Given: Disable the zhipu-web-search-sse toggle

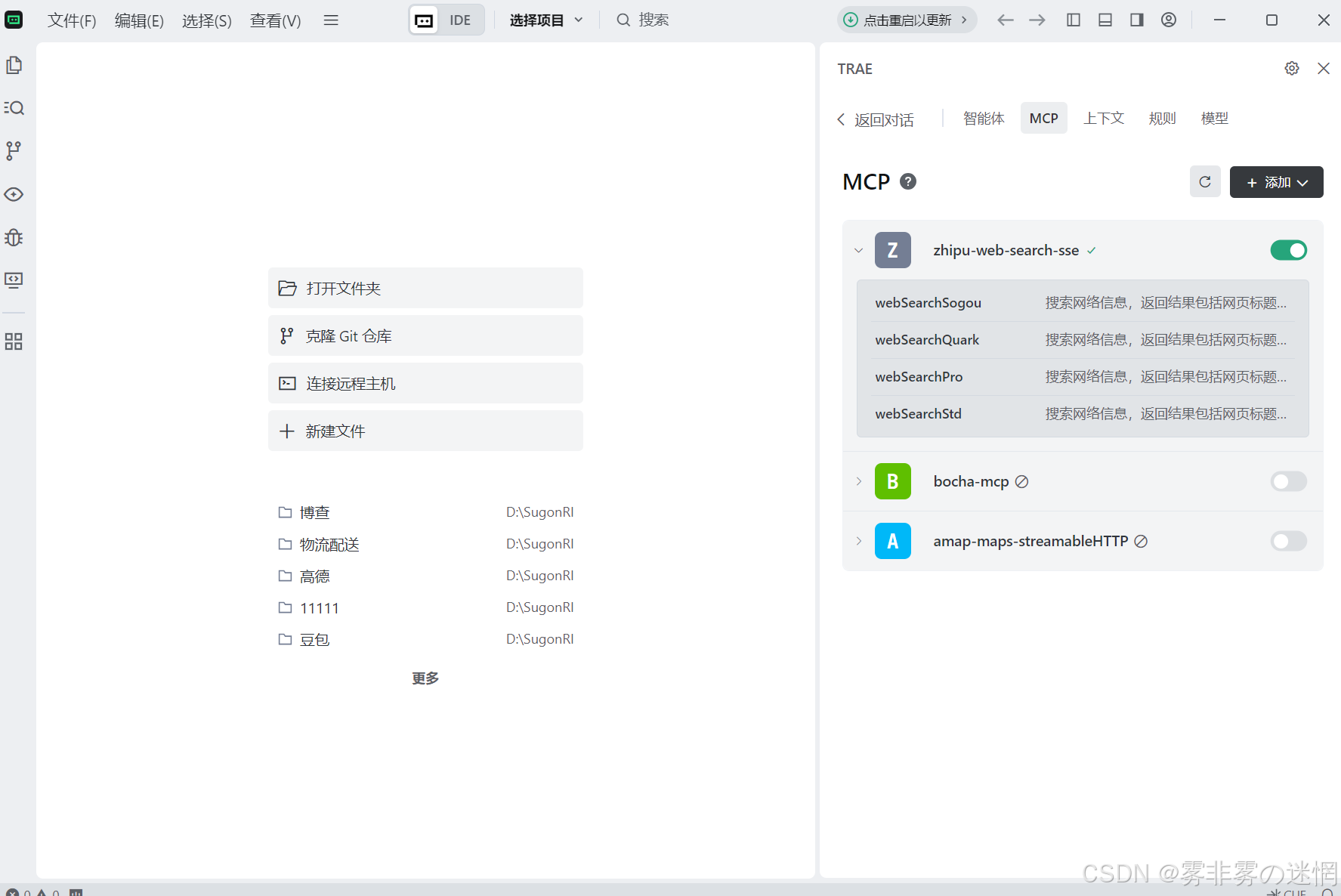Looking at the screenshot, I should pyautogui.click(x=1289, y=250).
